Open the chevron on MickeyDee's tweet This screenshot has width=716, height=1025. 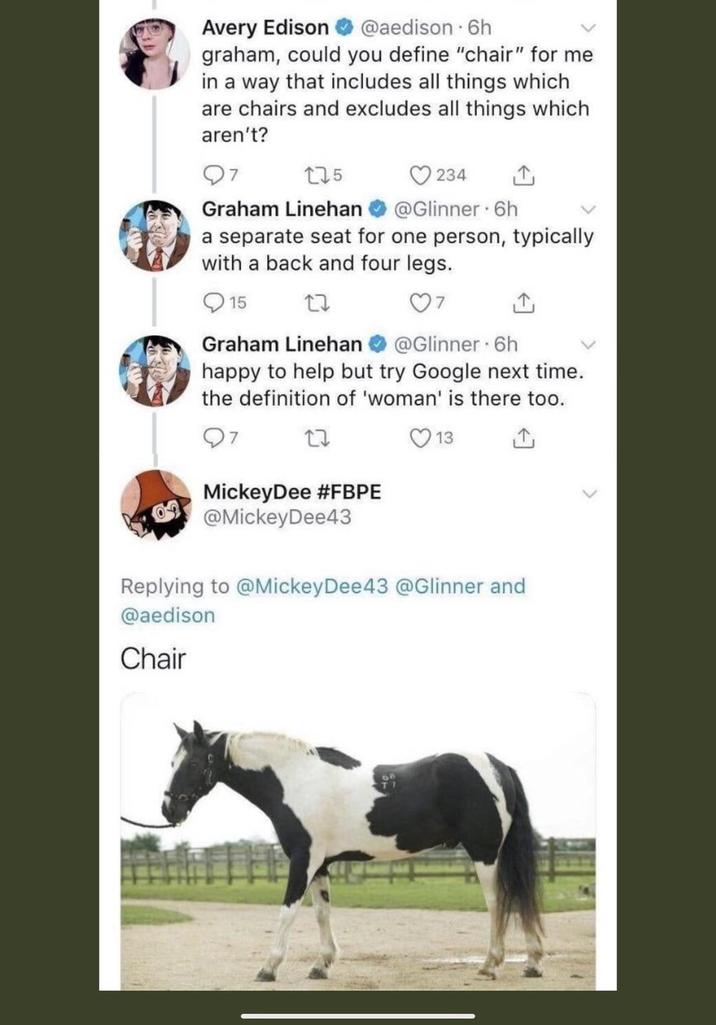pos(589,492)
